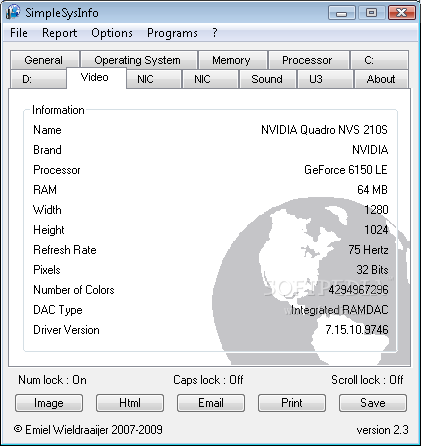Click the value NVIDIA Quadro NVS 210S
421x446 pixels.
point(324,130)
